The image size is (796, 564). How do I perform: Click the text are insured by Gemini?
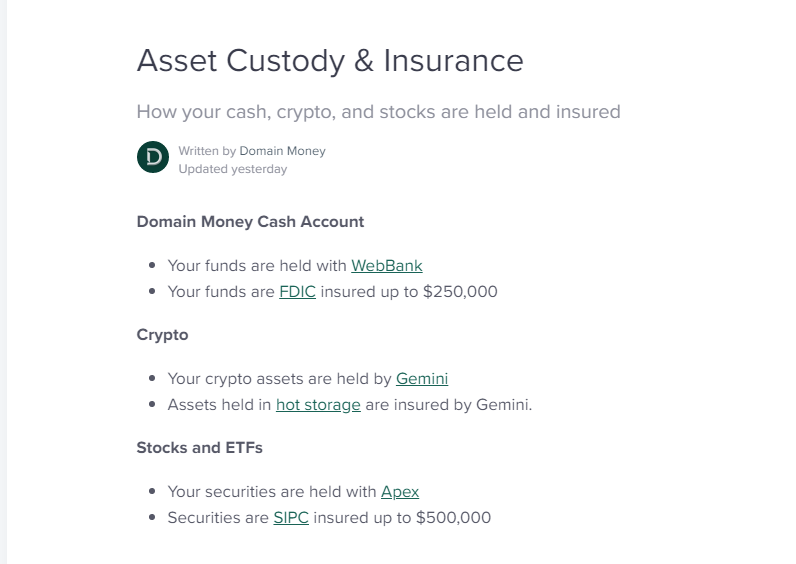tap(448, 405)
